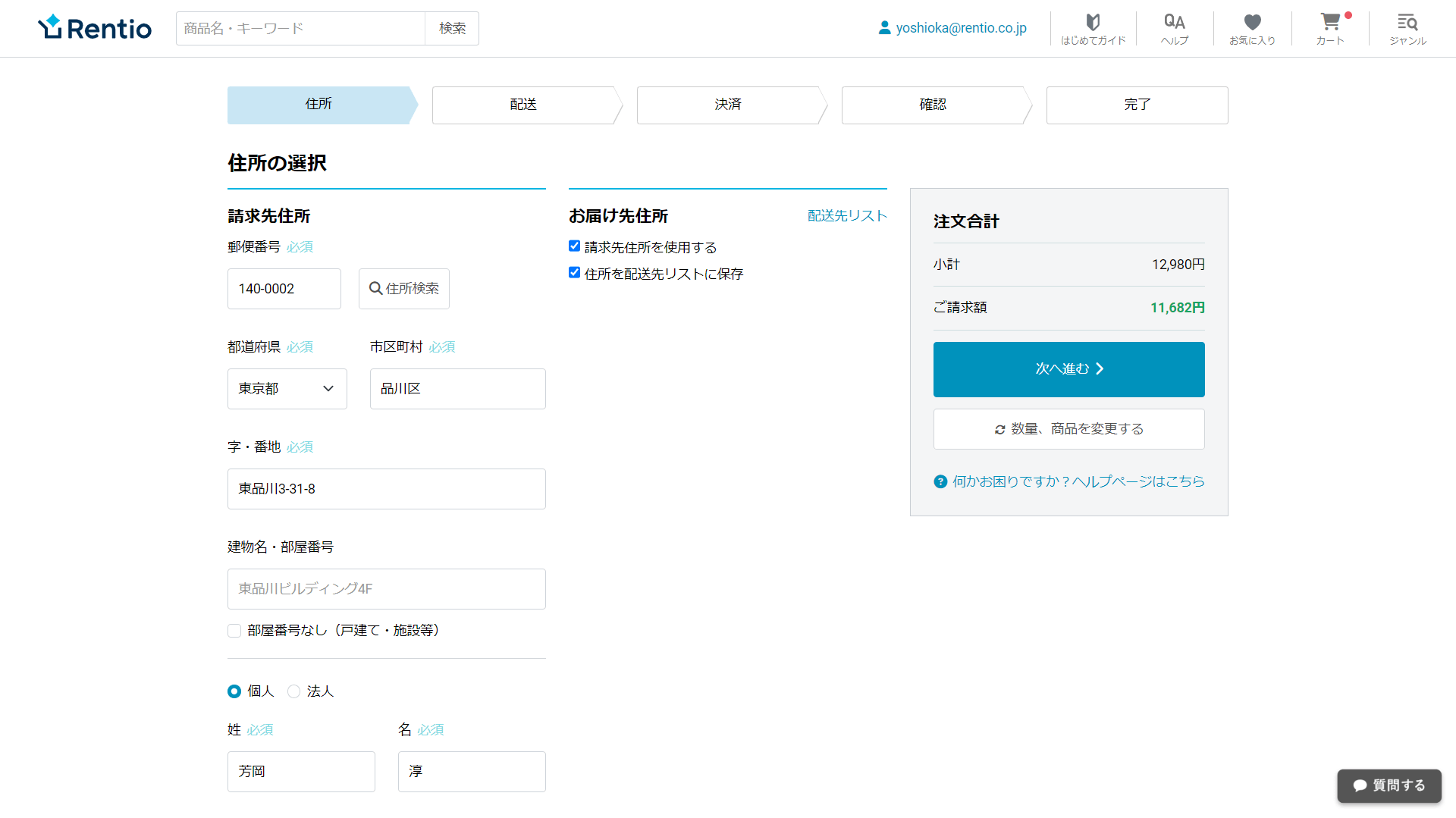1456x818 pixels.
Task: Click the 次へ進む proceed button
Action: 1069,369
